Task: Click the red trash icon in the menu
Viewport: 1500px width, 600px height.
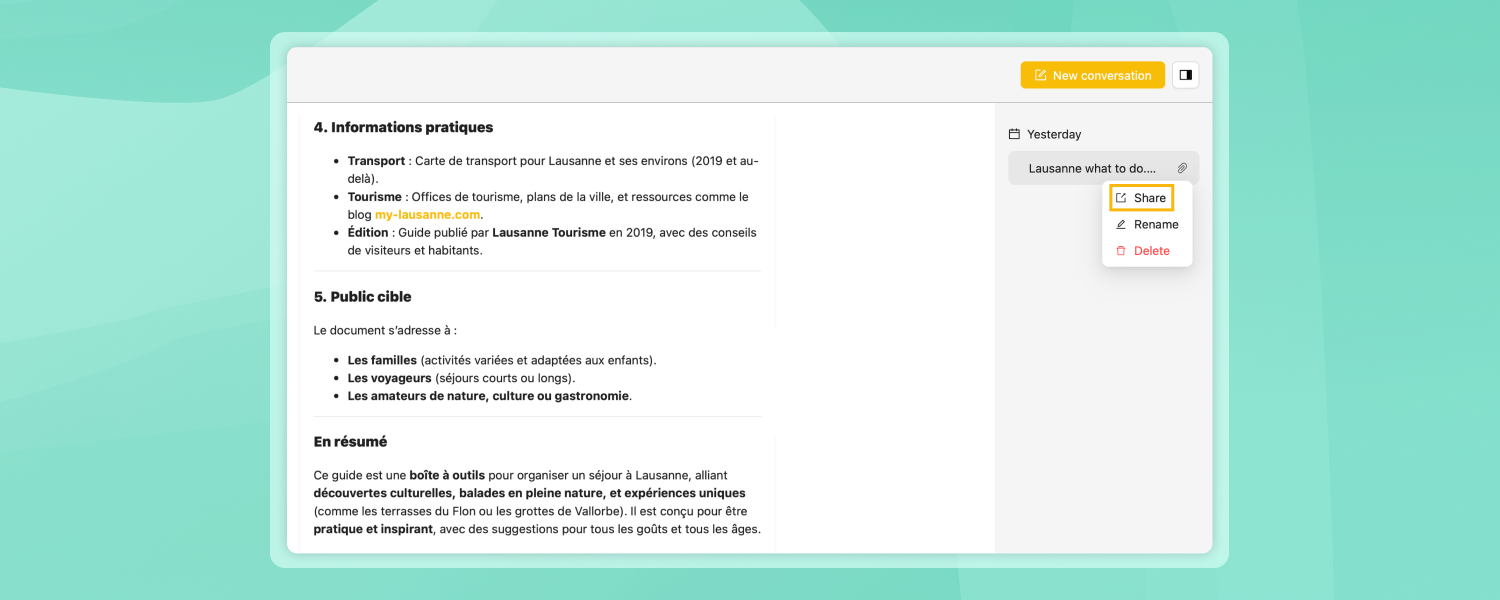Action: click(x=1121, y=251)
